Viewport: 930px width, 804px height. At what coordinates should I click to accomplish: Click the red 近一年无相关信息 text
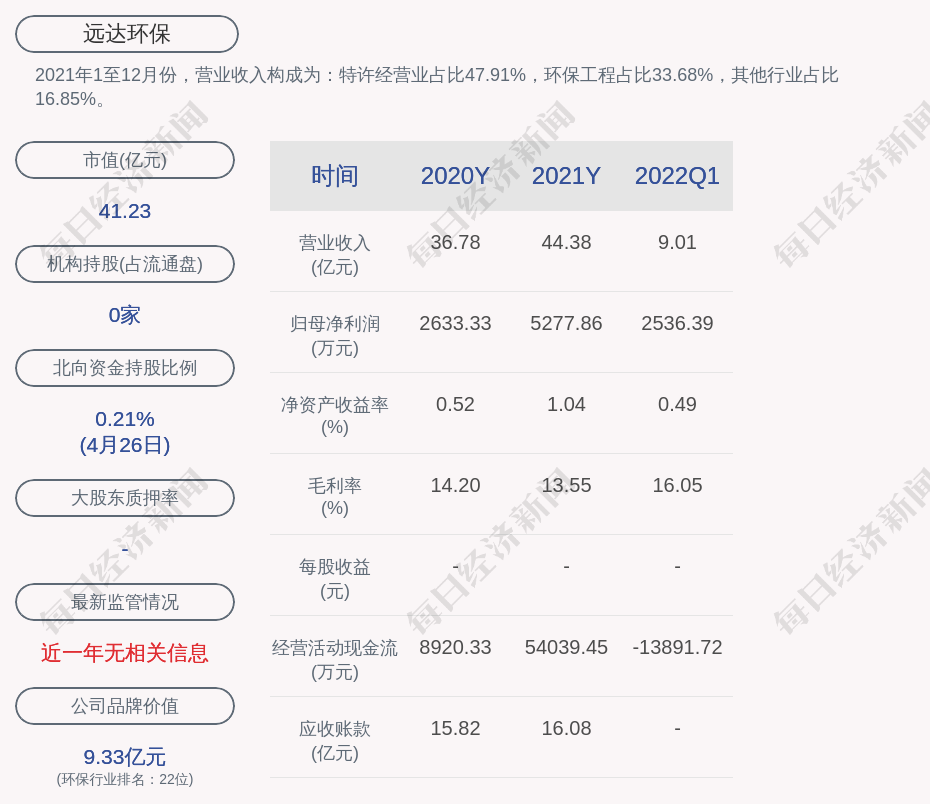[125, 653]
